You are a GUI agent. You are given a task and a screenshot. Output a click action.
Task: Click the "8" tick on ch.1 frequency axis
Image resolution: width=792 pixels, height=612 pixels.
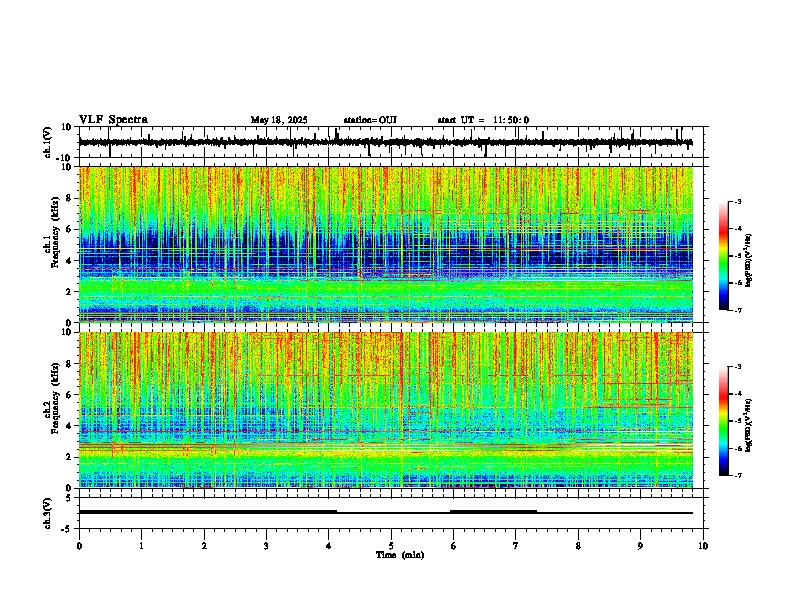(71, 198)
